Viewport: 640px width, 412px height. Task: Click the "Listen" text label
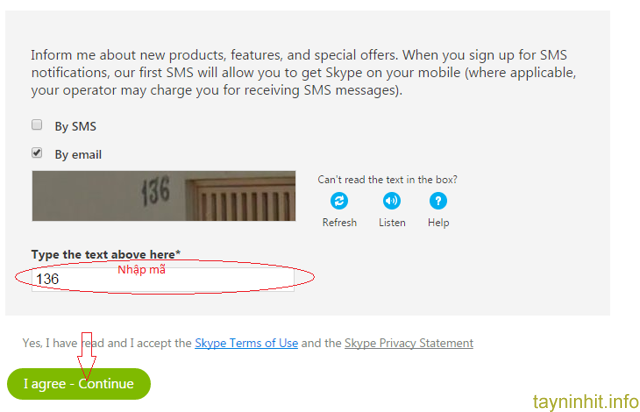(x=392, y=222)
